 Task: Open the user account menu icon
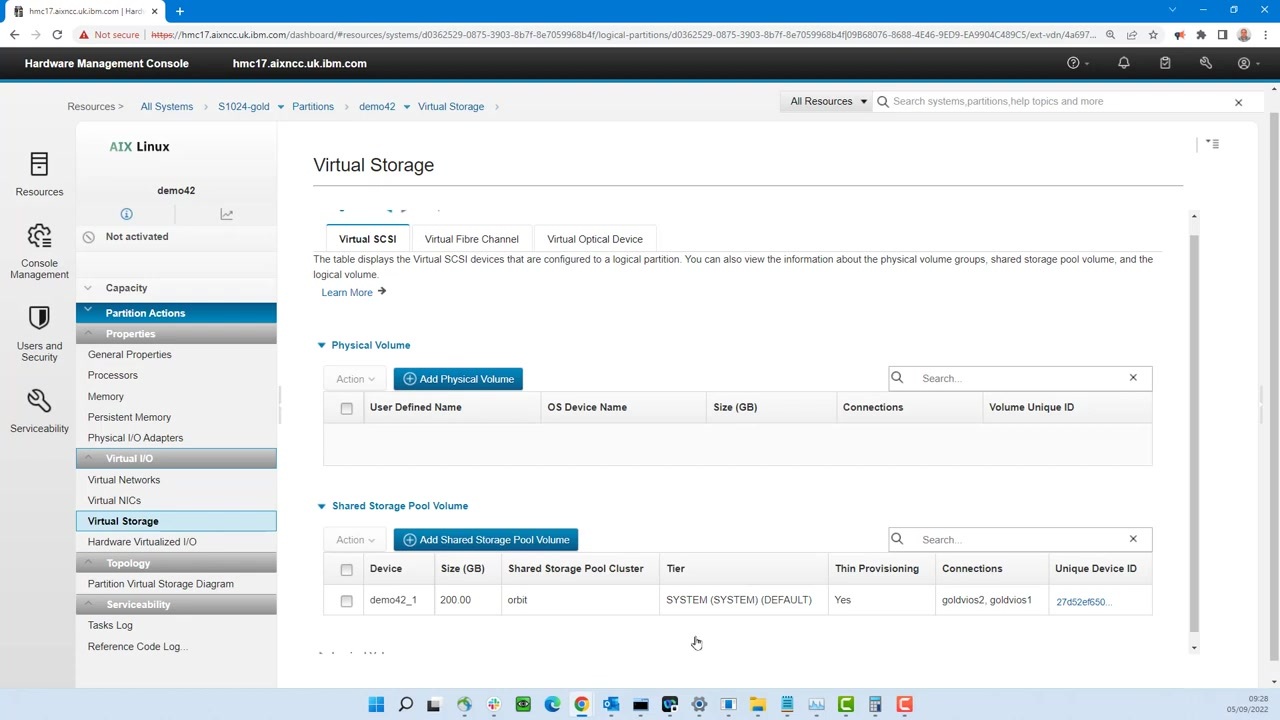pos(1244,63)
